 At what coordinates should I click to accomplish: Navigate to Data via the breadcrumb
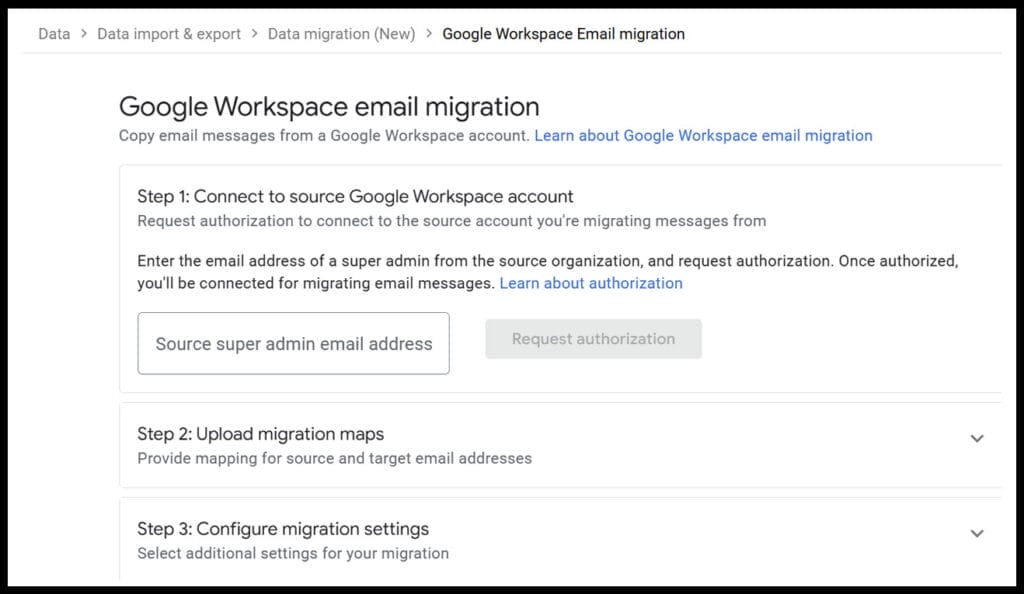52,33
